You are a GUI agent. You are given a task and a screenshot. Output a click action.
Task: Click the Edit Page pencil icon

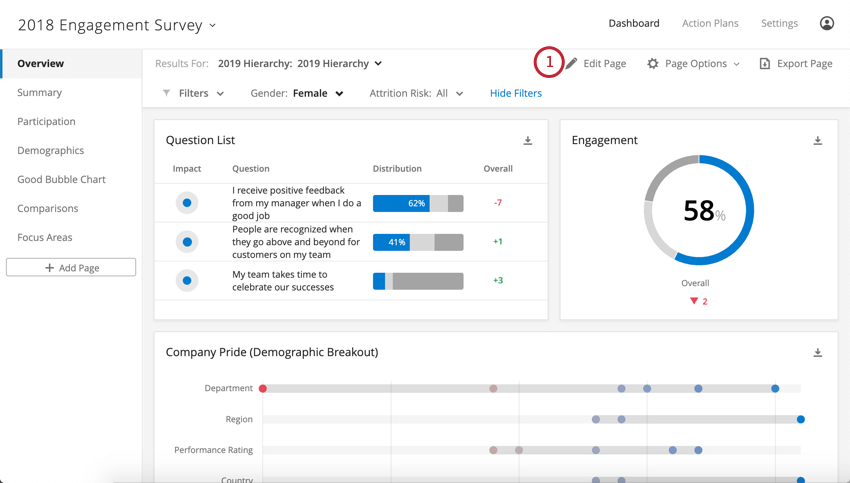(x=571, y=64)
